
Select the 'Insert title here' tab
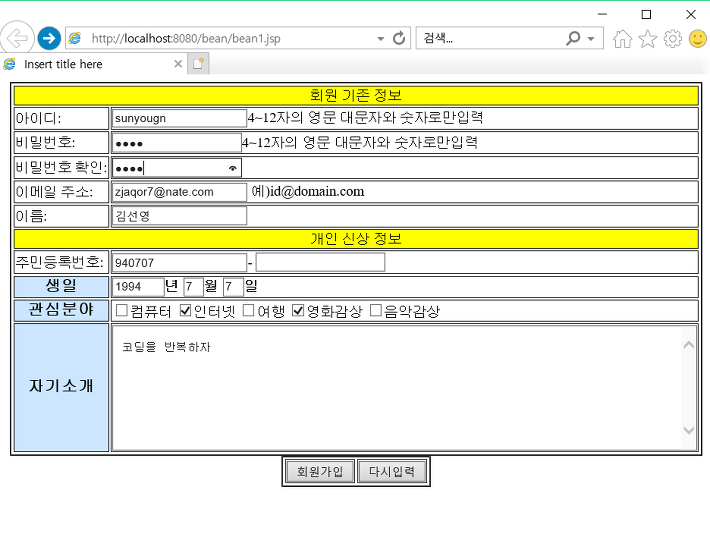click(x=93, y=64)
